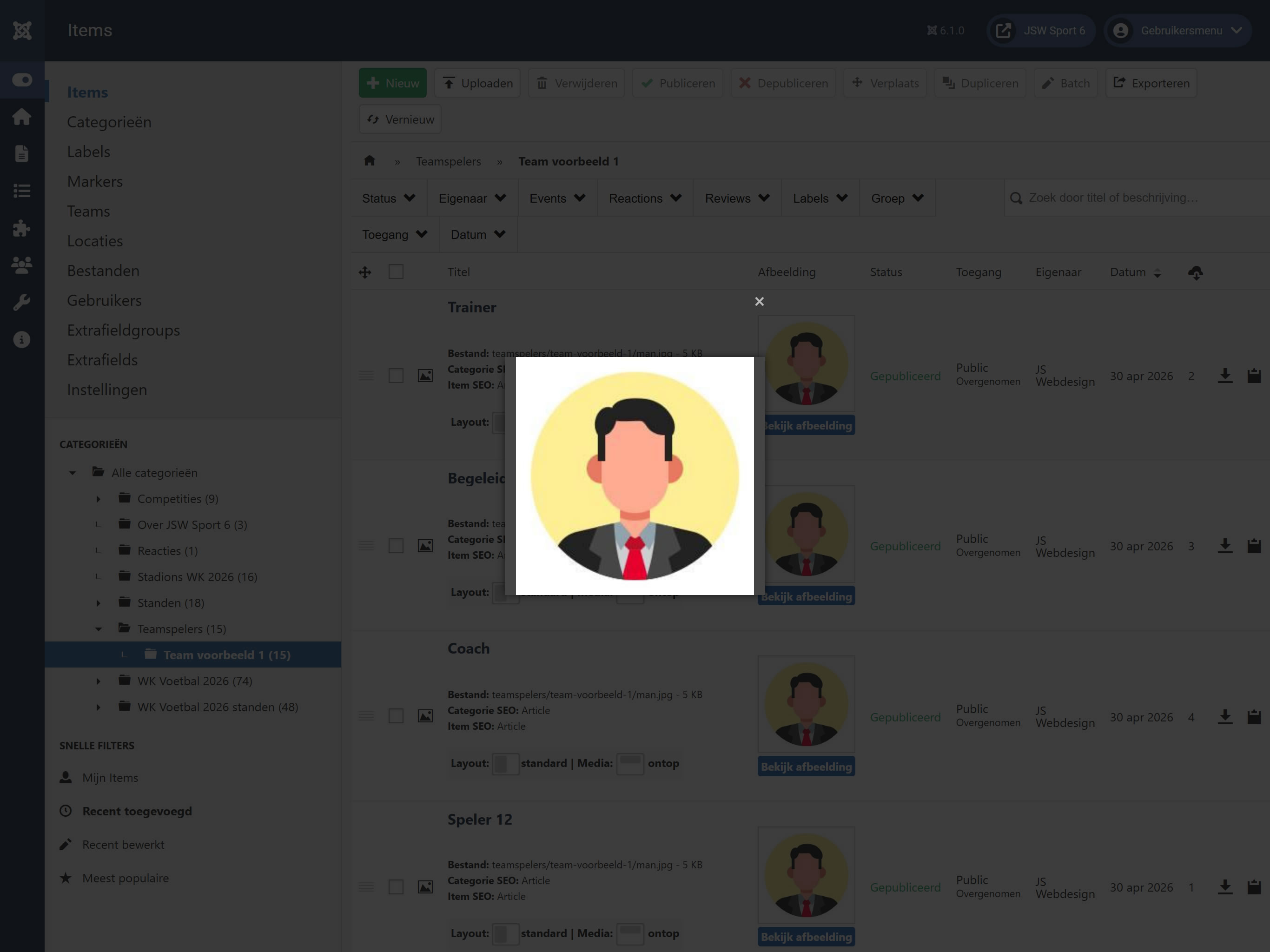This screenshot has height=952, width=1270.
Task: Open the content document sidebar icon
Action: coord(22,154)
